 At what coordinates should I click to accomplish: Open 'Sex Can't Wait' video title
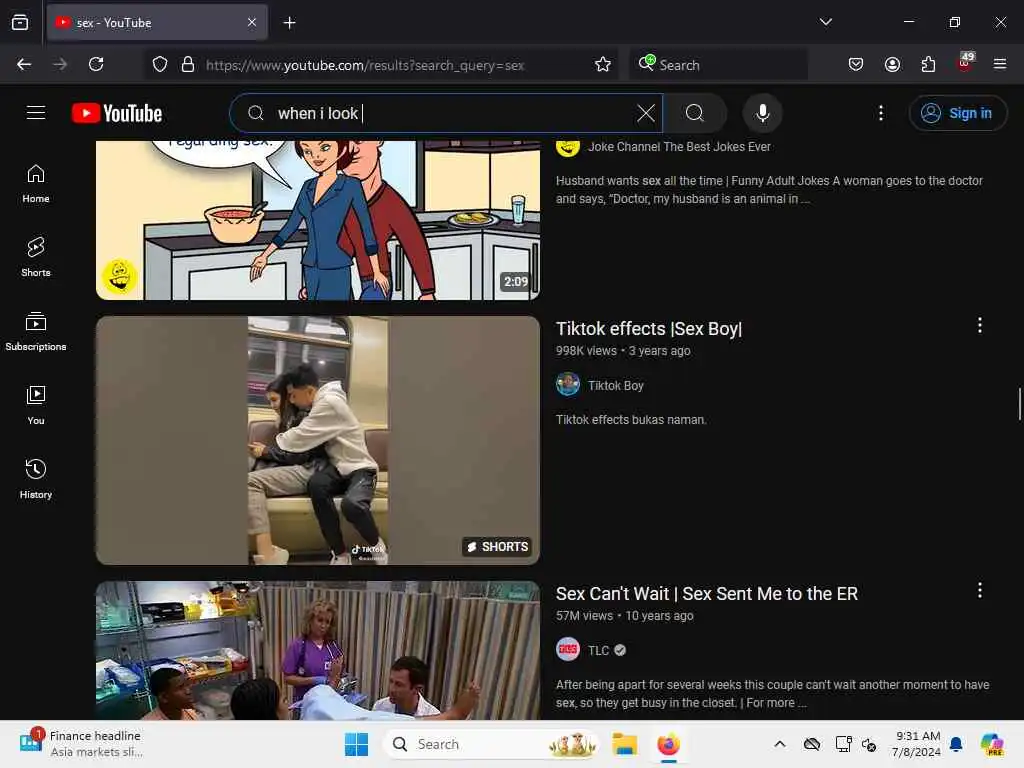[x=707, y=594]
